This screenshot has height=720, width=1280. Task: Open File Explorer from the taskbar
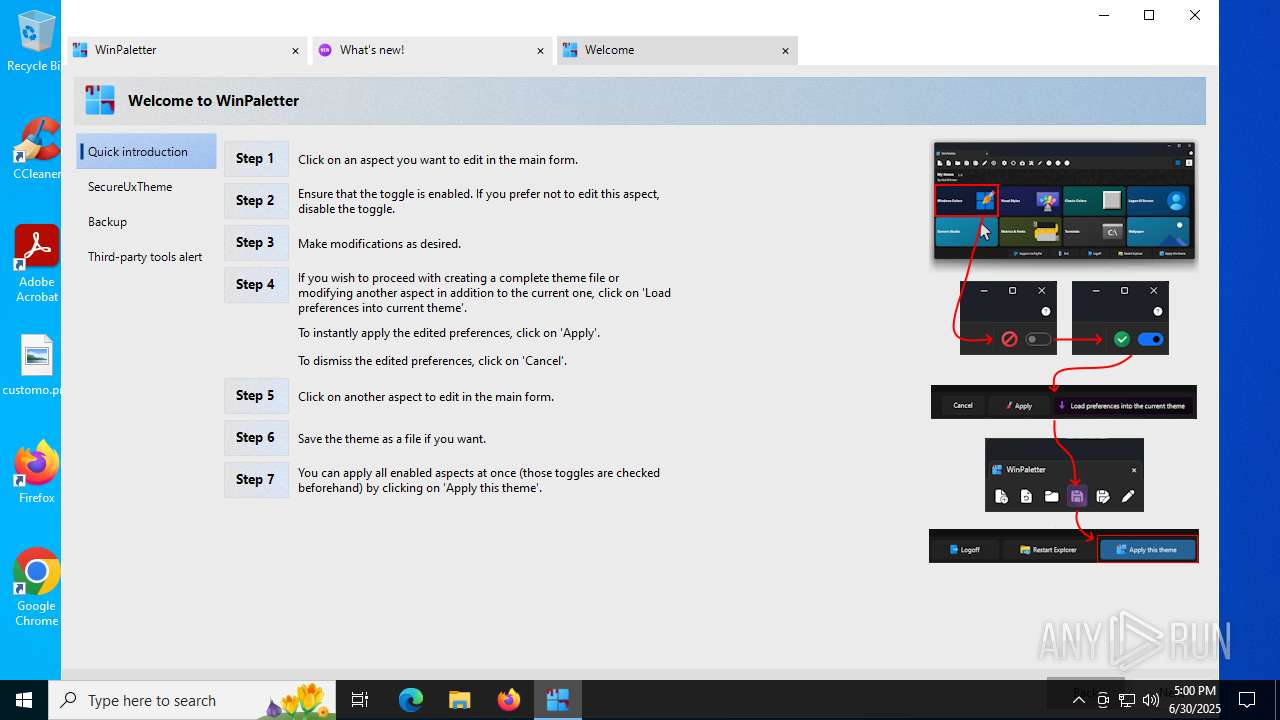click(x=459, y=700)
